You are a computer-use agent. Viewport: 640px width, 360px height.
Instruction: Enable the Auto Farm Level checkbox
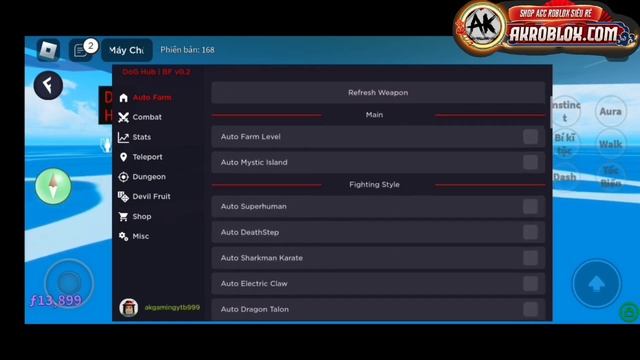530,137
